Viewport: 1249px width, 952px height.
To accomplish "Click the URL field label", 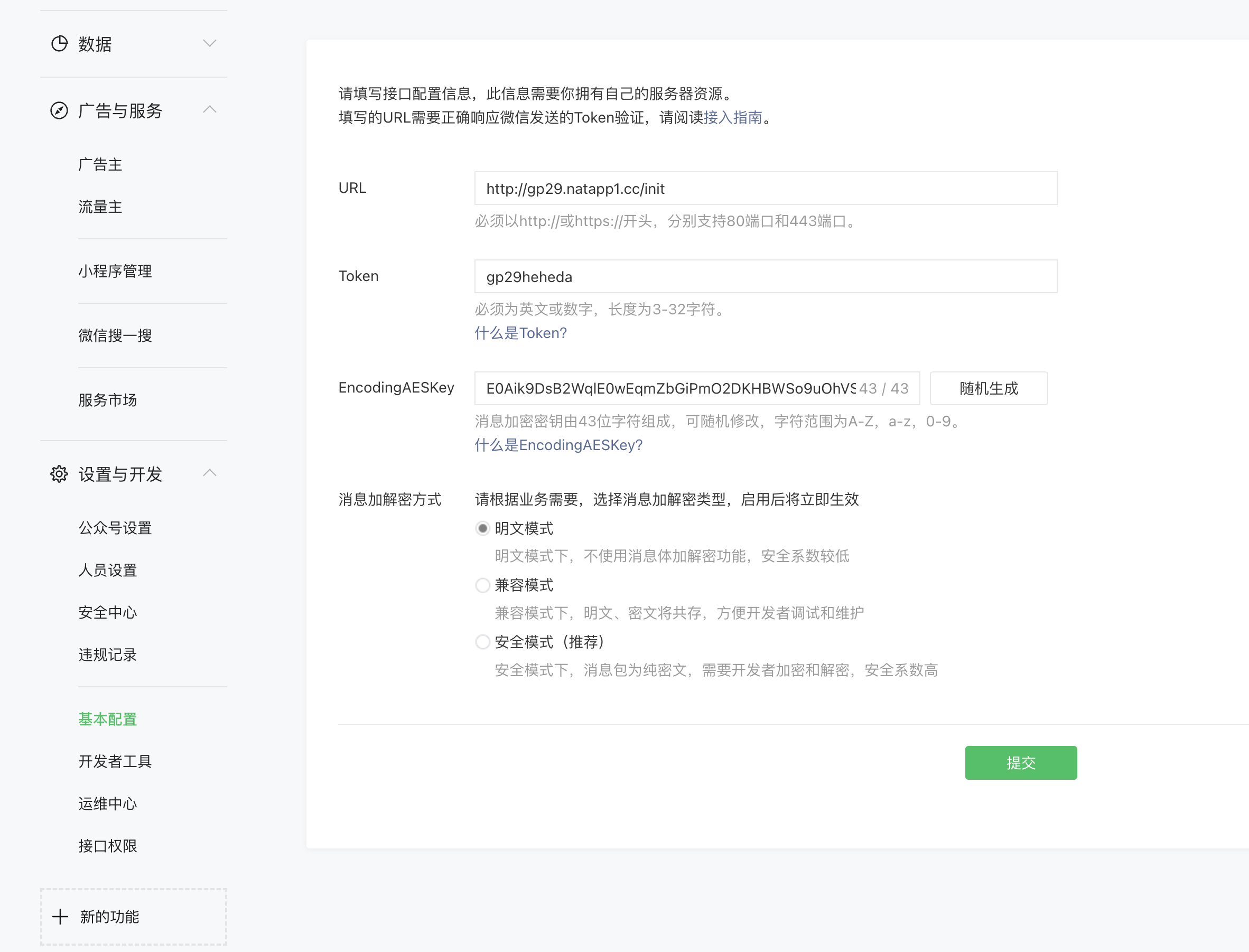I will (352, 188).
